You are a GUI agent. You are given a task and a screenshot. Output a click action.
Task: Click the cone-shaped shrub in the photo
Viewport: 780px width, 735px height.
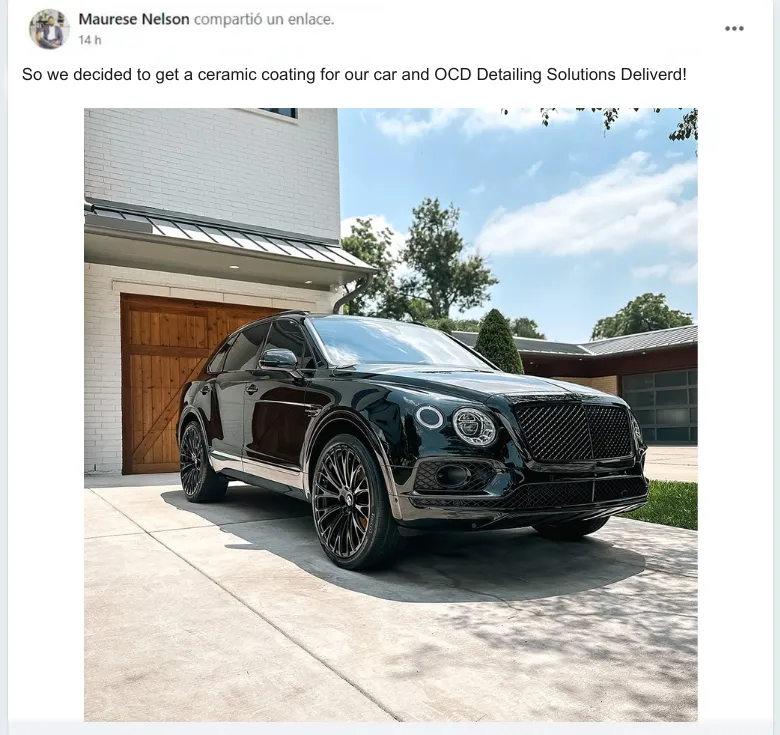[x=498, y=342]
